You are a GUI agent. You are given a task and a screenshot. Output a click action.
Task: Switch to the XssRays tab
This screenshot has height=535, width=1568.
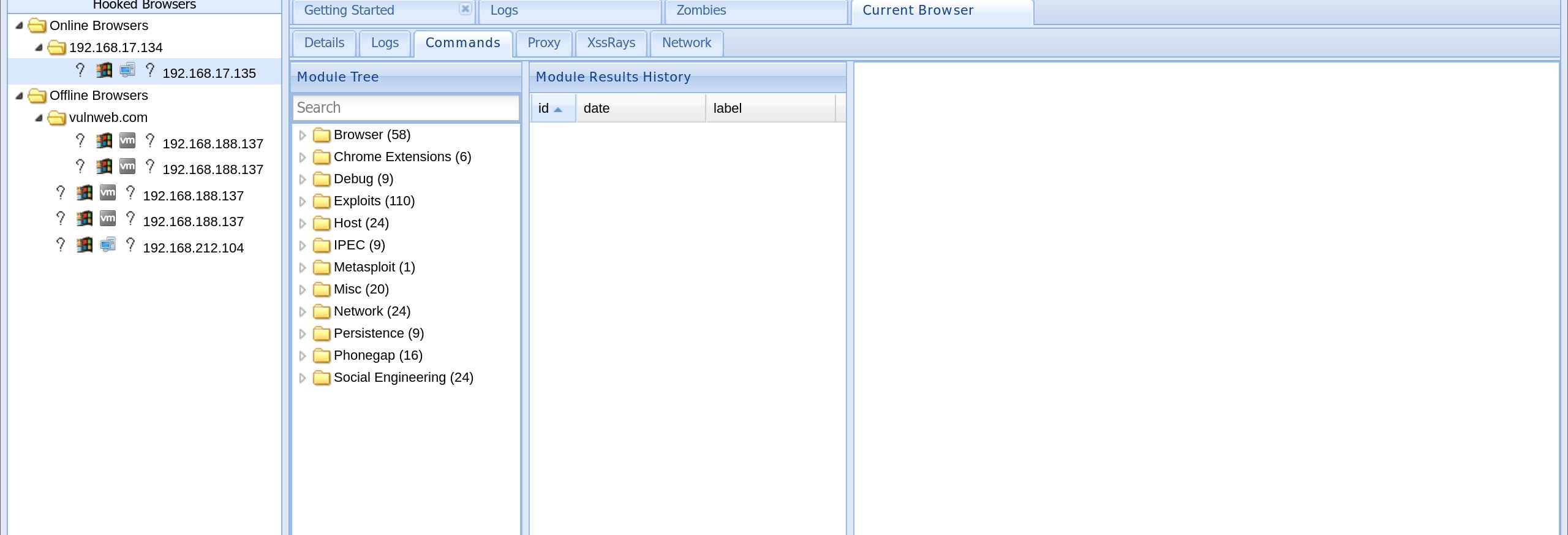[611, 43]
